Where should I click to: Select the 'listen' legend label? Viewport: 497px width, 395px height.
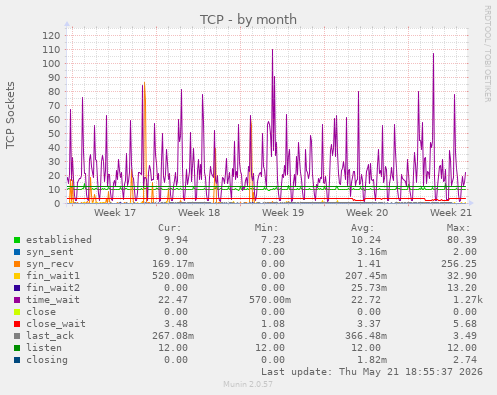(44, 348)
